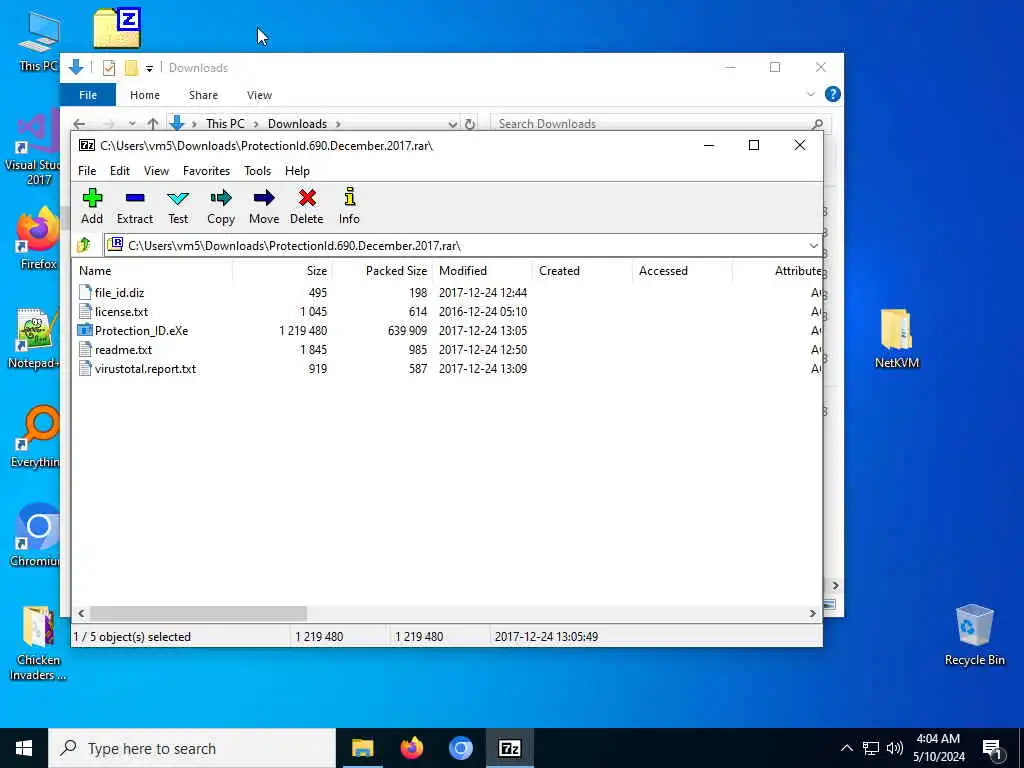Screen dimensions: 1024x768
Task: Click This PC in the Explorer breadcrumb
Action: point(225,123)
